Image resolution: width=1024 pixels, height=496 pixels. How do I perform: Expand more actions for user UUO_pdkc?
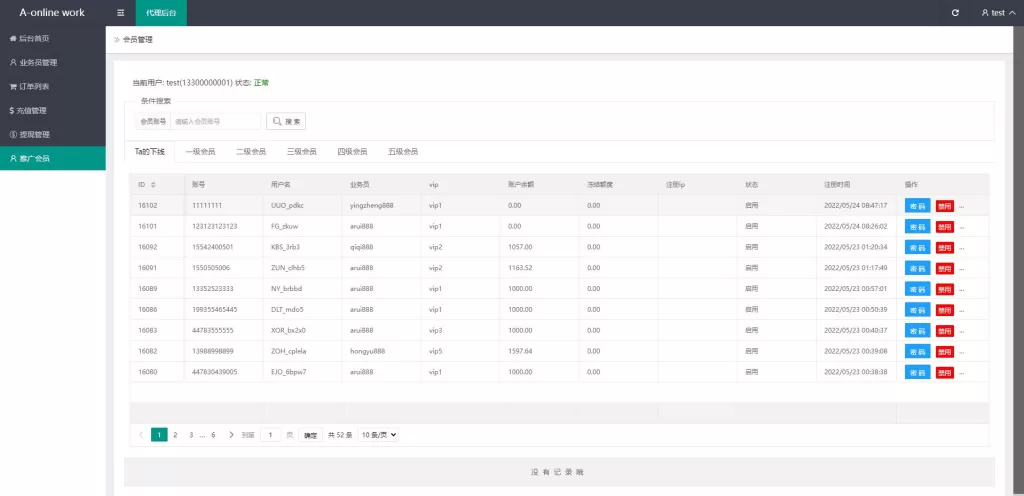[x=962, y=205]
